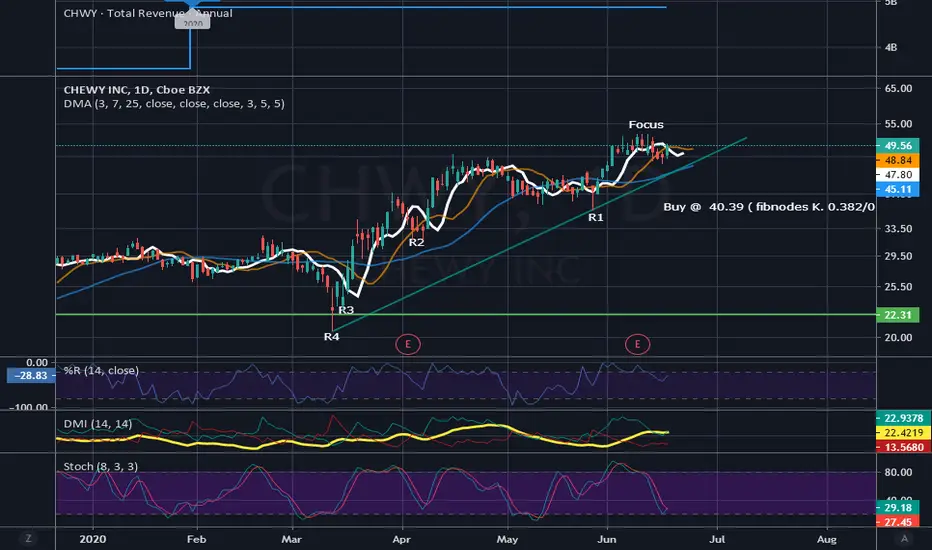Image resolution: width=932 pixels, height=550 pixels.
Task: Click the 29.18 Stoch value label
Action: 898,507
